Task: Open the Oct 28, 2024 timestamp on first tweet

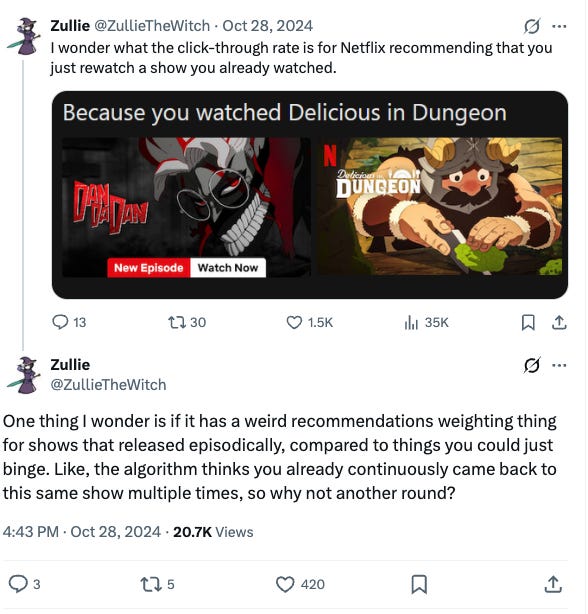Action: 267,26
